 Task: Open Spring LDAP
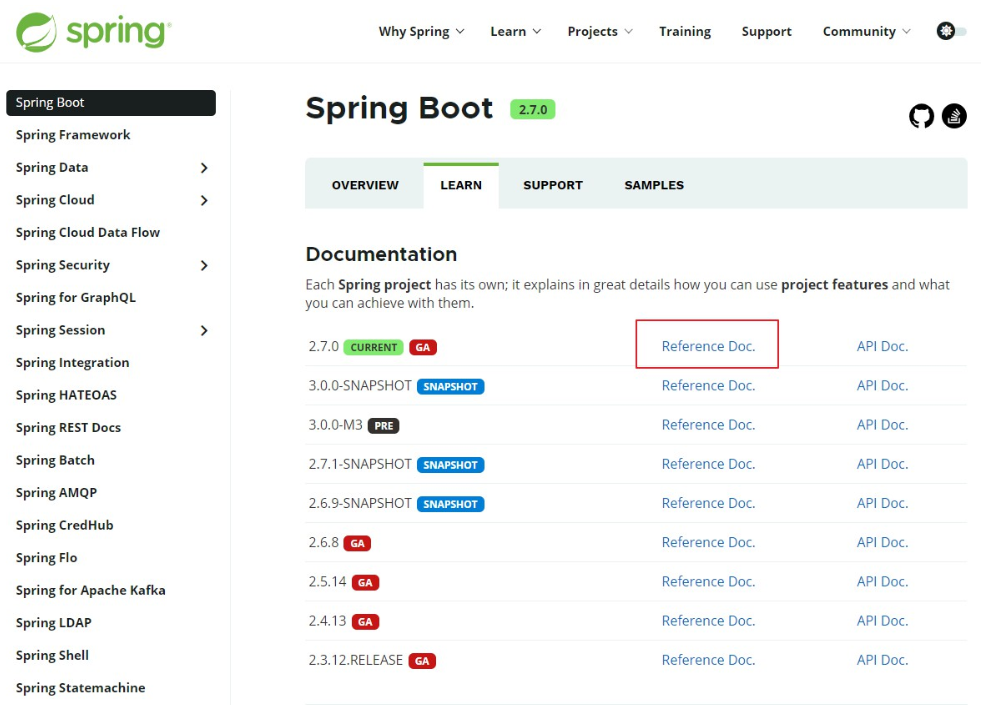pyautogui.click(x=54, y=623)
